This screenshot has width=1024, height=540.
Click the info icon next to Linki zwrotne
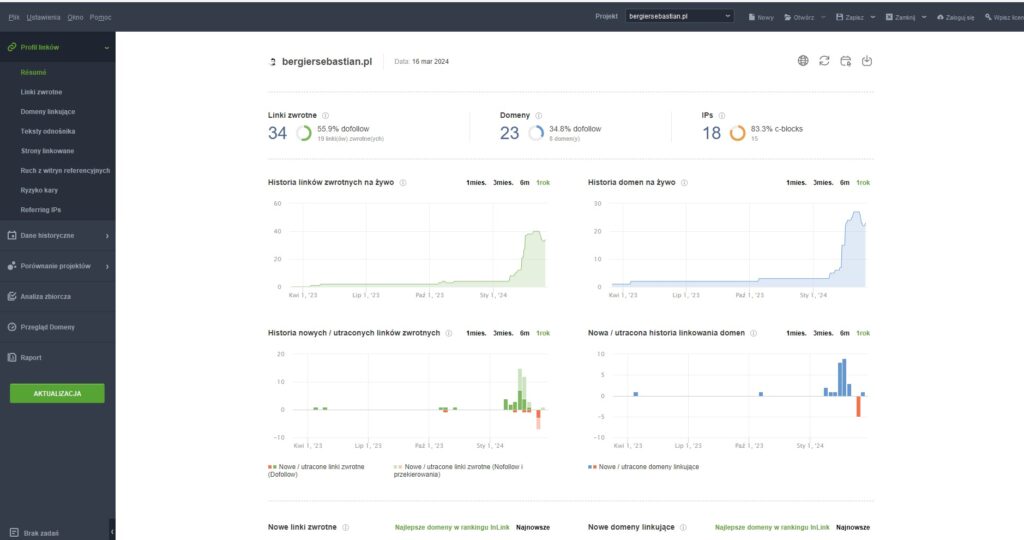click(x=326, y=116)
